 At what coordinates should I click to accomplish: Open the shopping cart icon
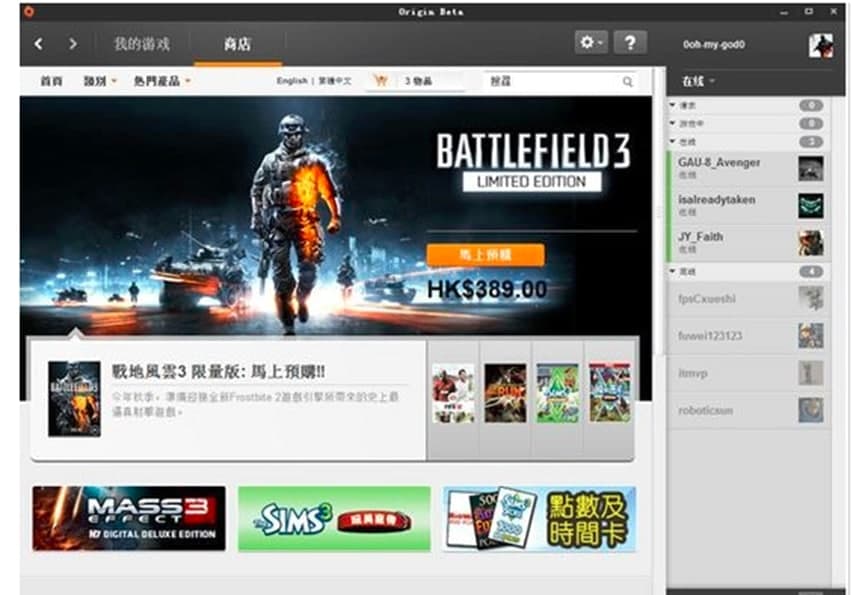pos(381,81)
